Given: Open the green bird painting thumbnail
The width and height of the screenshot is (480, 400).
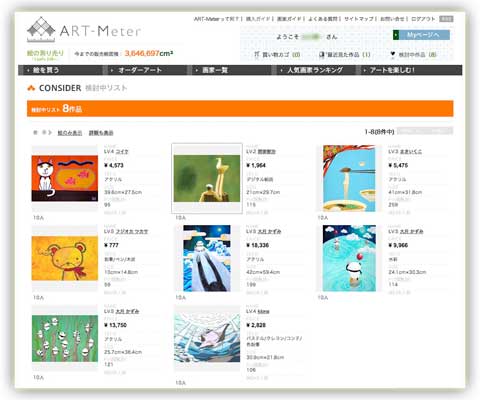Looking at the screenshot, I should click(207, 178).
